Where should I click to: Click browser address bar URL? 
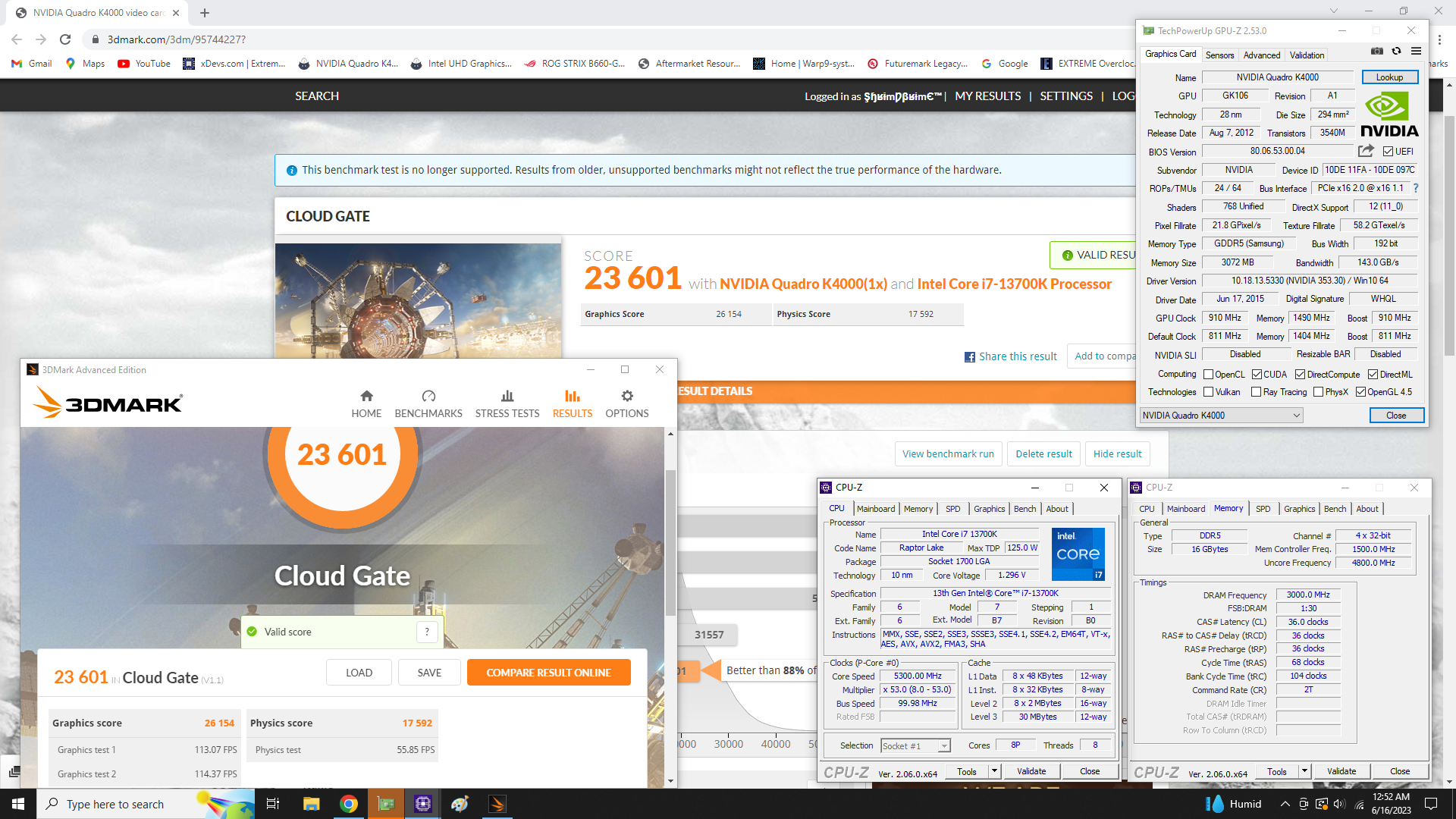point(176,39)
